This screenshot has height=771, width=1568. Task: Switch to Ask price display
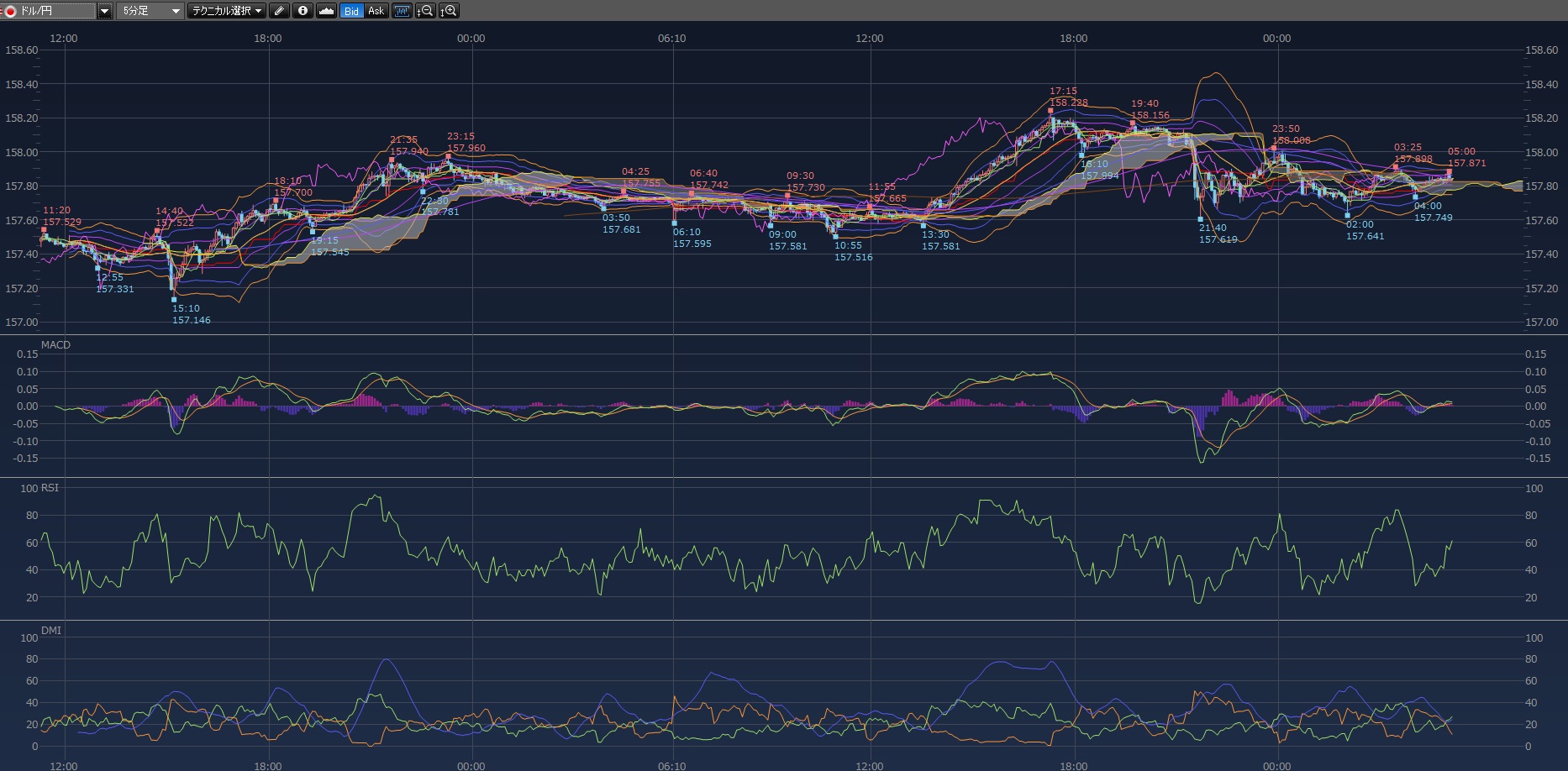376,11
